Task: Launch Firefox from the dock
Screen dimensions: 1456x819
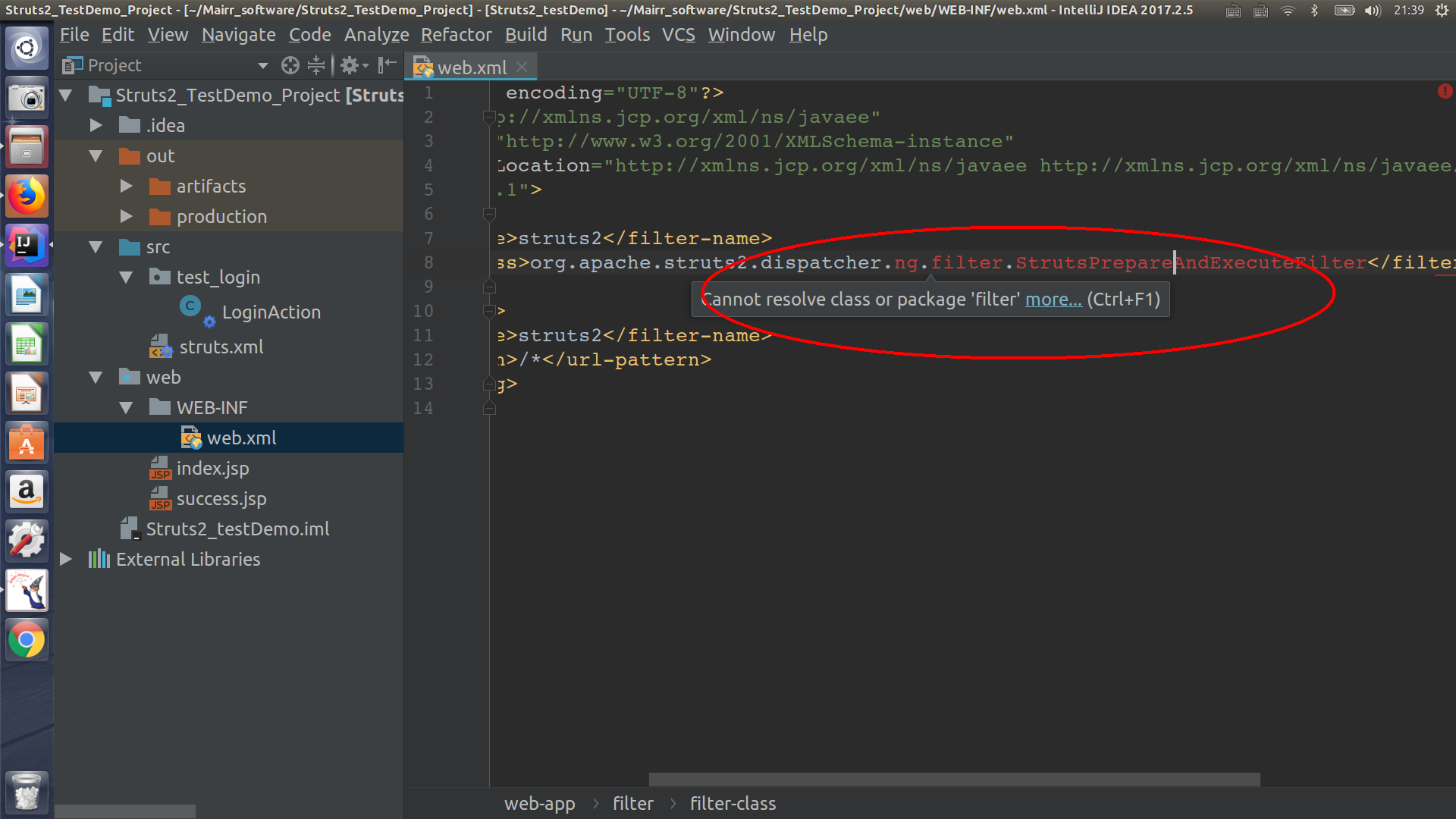Action: [27, 196]
